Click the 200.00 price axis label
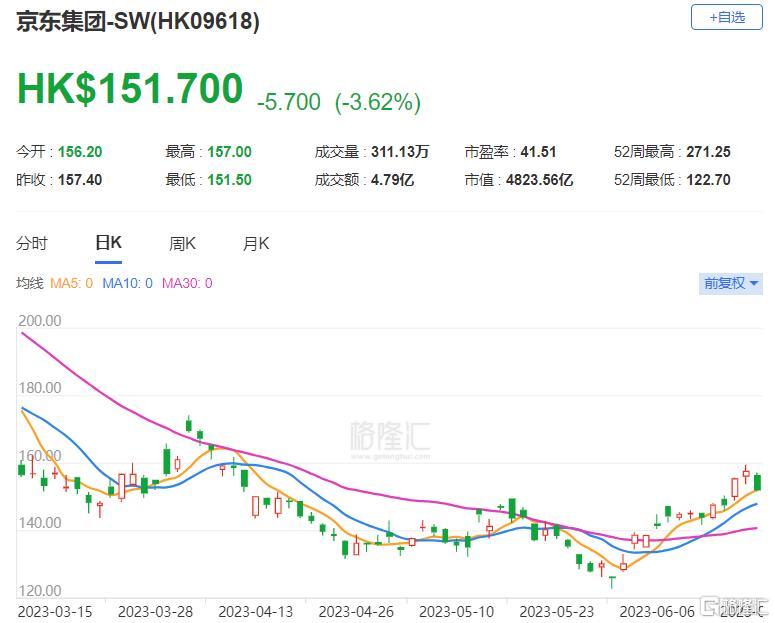Screen dimensions: 775x623 click(40, 321)
